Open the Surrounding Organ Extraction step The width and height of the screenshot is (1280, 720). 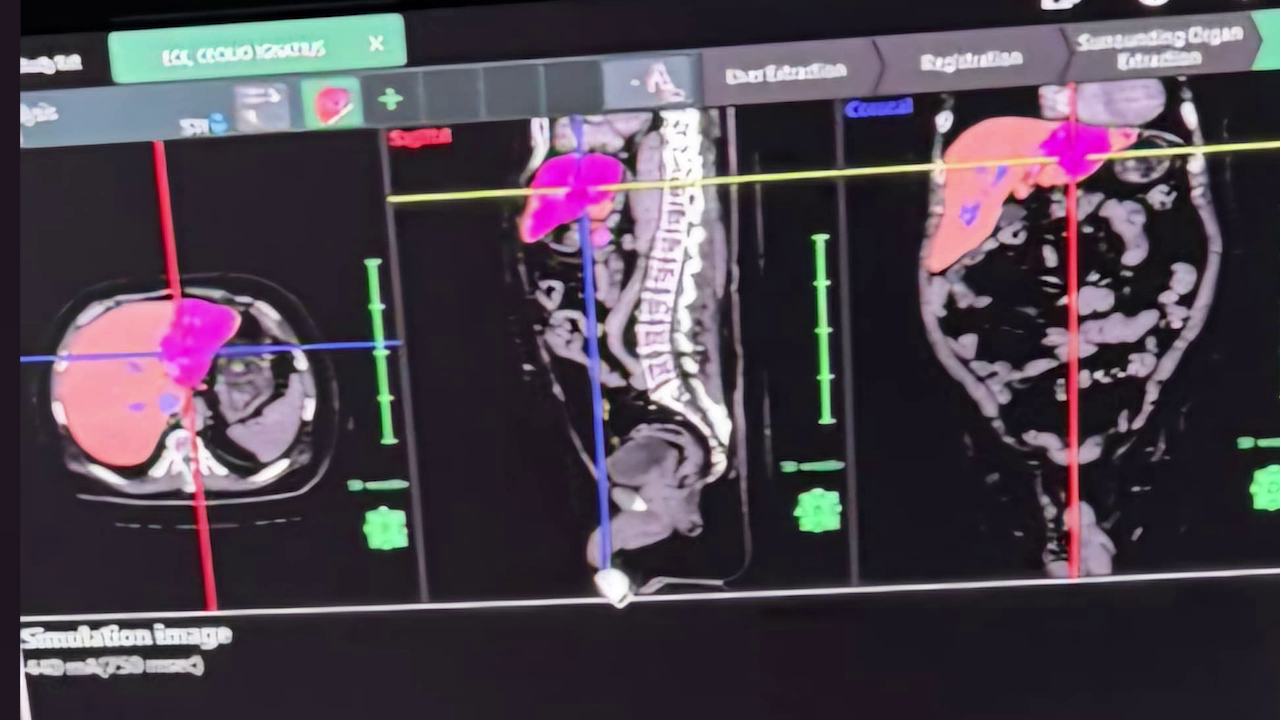pyautogui.click(x=1159, y=47)
